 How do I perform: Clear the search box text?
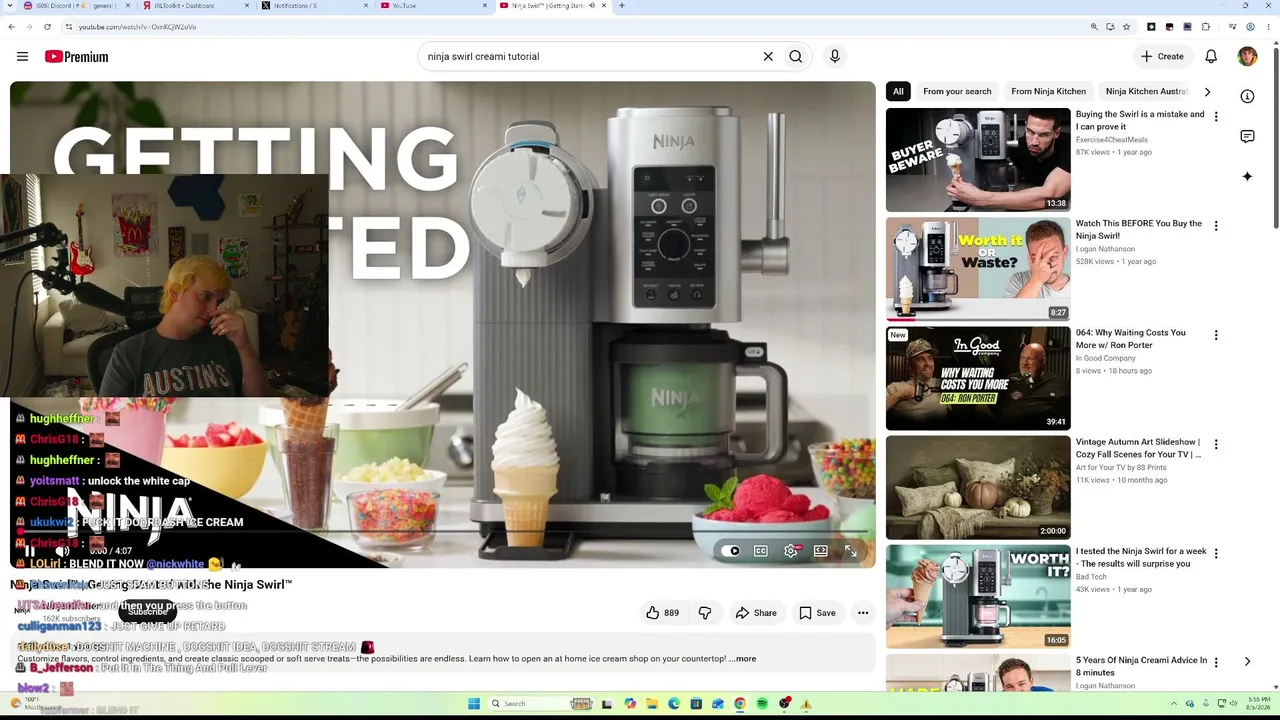click(768, 57)
